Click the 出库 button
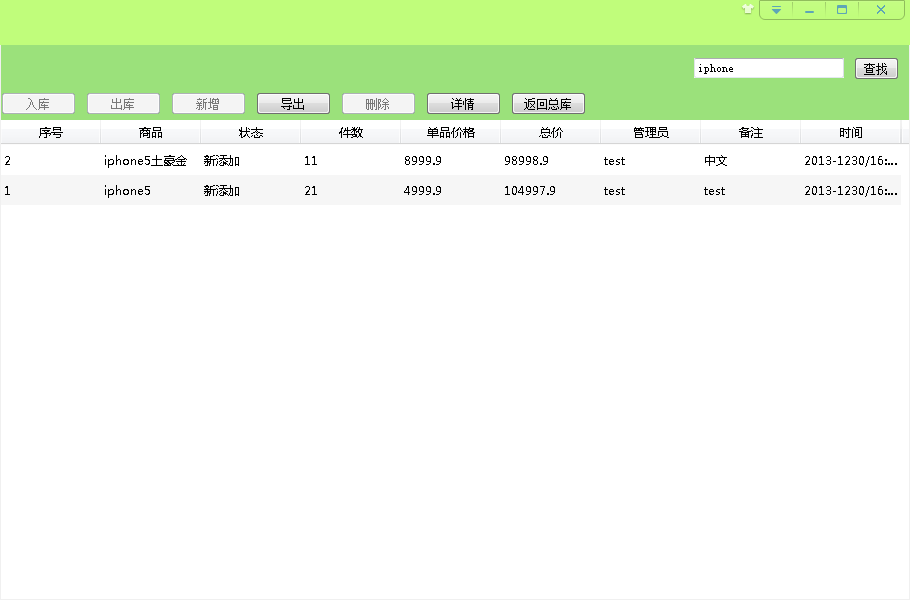The image size is (910, 600). (x=123, y=104)
